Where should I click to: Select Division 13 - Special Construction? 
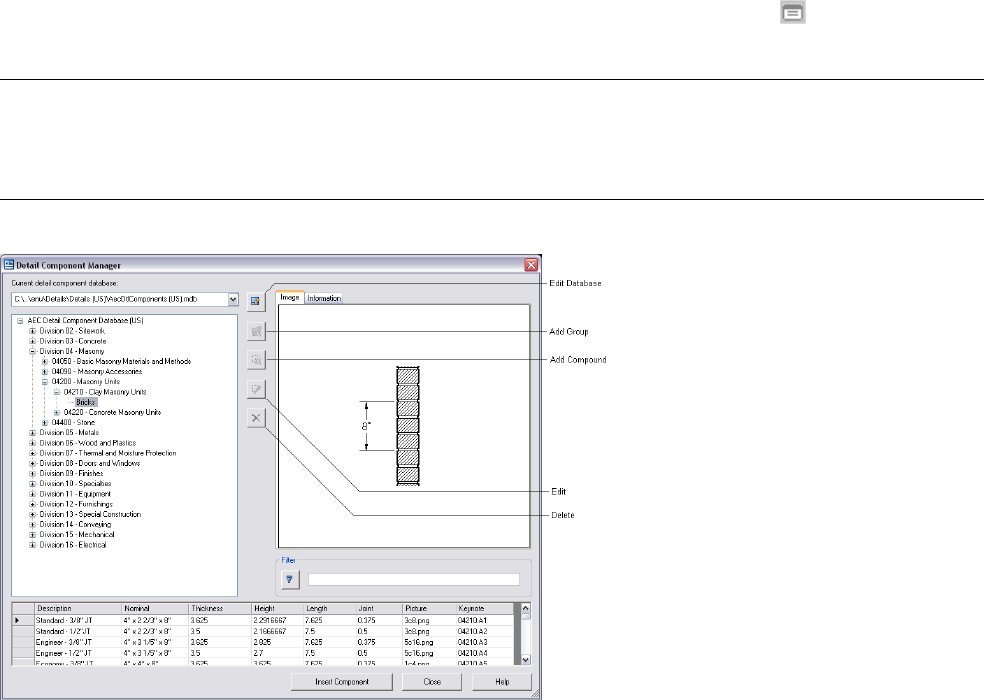click(x=90, y=514)
